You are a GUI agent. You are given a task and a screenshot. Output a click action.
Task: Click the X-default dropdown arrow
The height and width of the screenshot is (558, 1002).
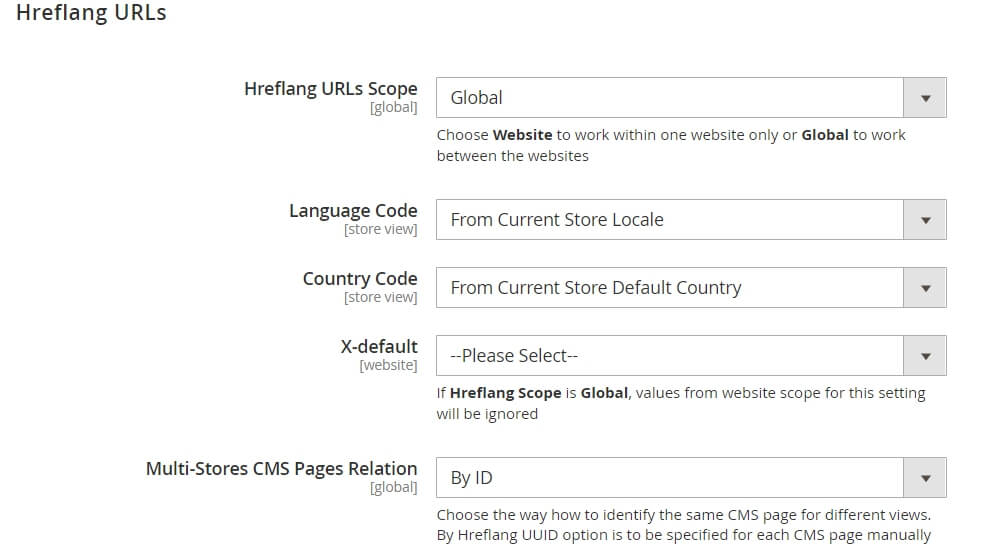click(x=925, y=356)
